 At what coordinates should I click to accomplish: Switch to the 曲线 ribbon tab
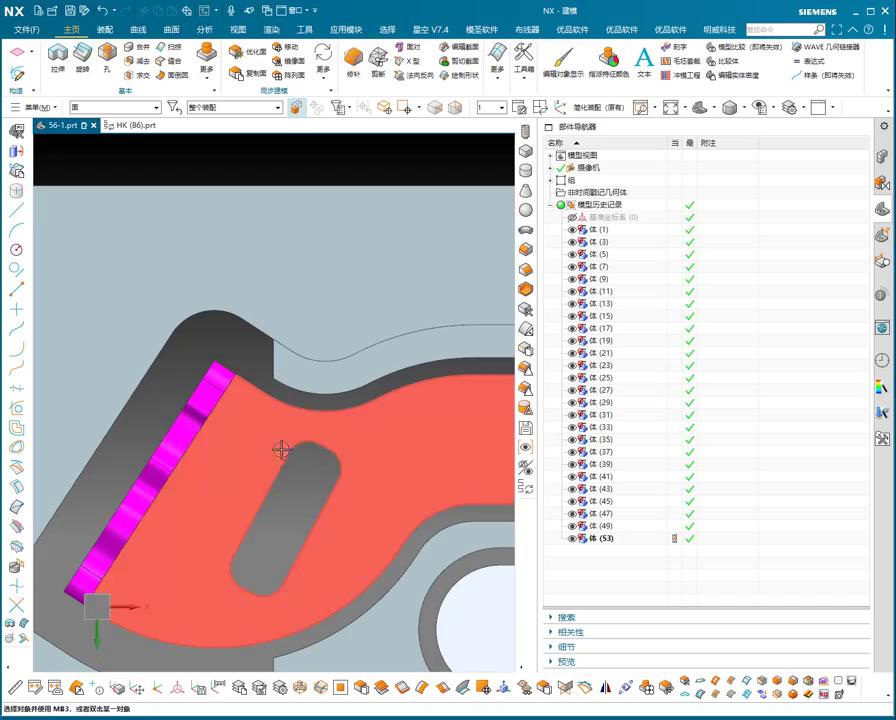click(138, 30)
